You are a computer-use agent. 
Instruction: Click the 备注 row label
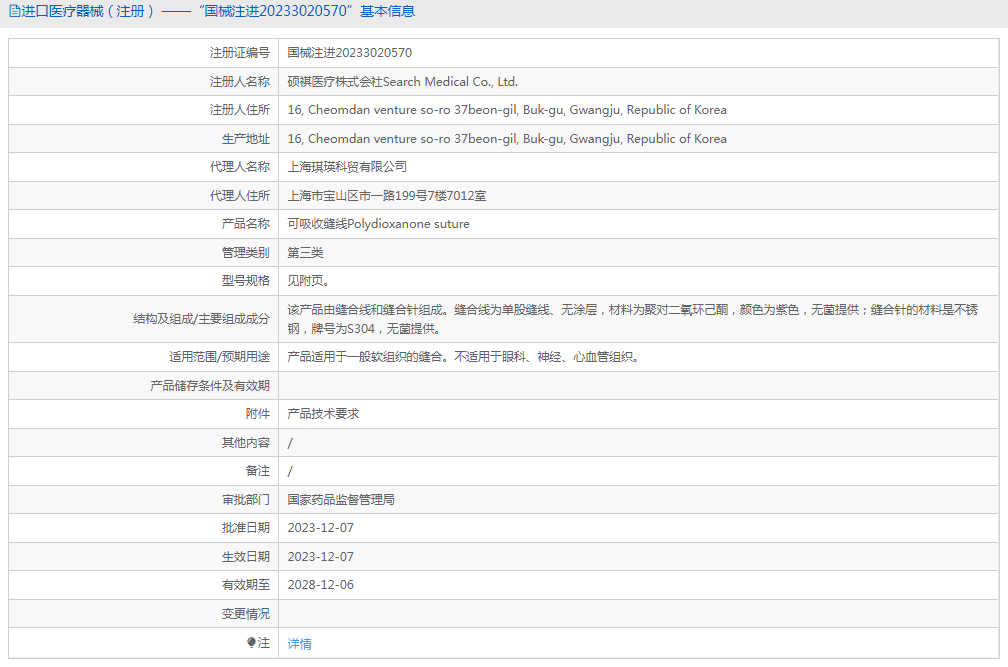[x=258, y=471]
